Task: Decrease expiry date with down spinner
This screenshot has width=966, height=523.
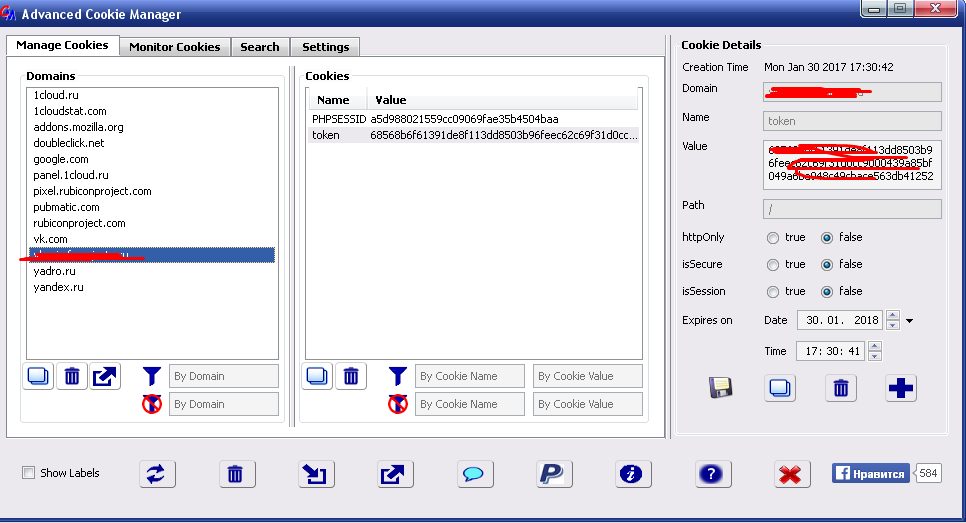Action: [x=892, y=325]
